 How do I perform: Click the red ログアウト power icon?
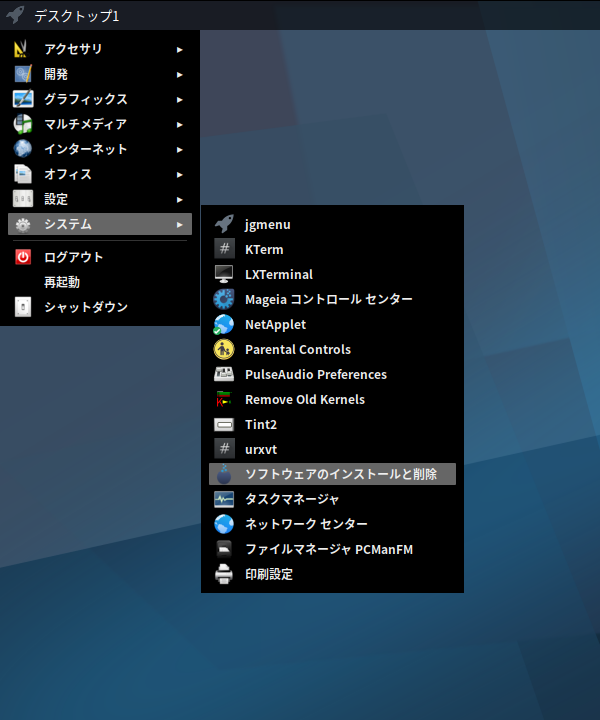coord(22,257)
